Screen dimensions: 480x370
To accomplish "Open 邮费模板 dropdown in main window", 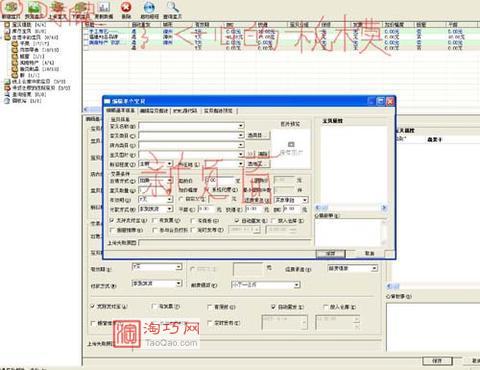I will pos(296,285).
